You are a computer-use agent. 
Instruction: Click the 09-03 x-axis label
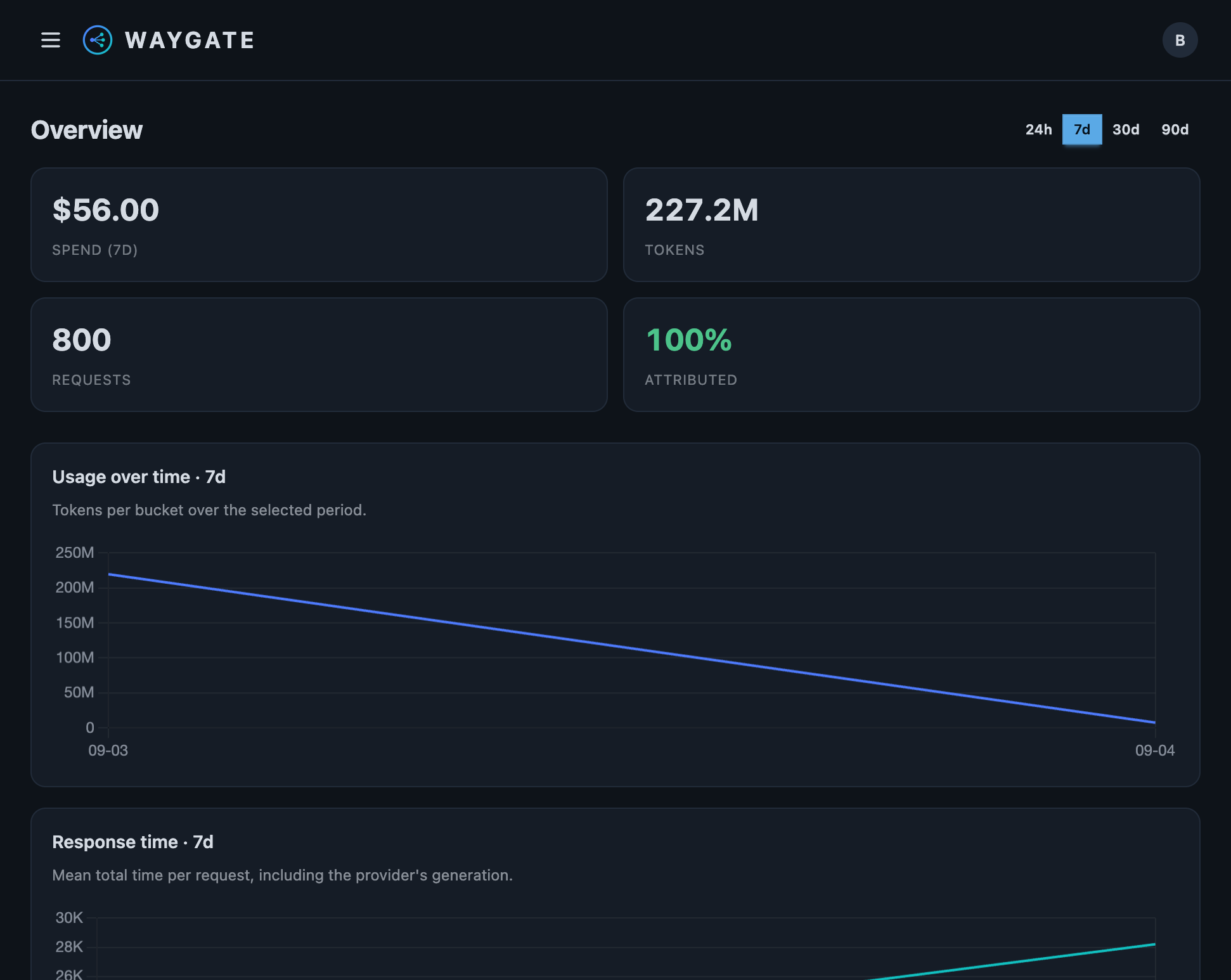point(108,751)
